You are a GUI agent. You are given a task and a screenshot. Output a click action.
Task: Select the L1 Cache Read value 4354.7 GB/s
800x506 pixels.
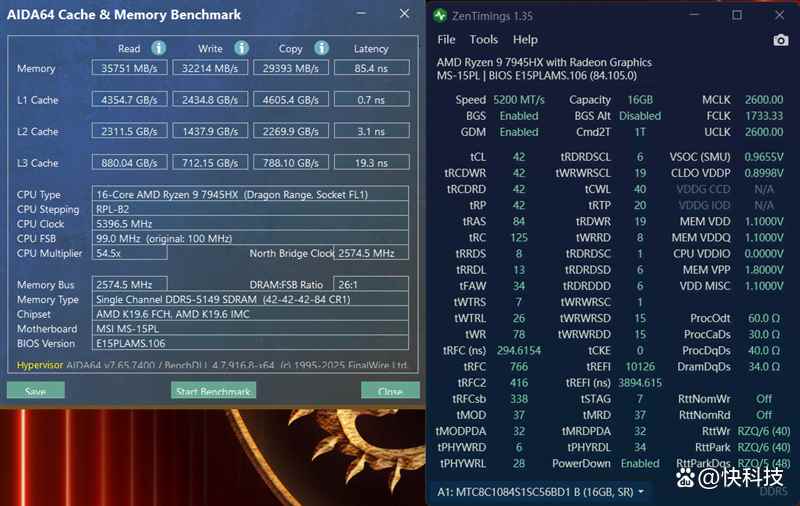point(130,99)
